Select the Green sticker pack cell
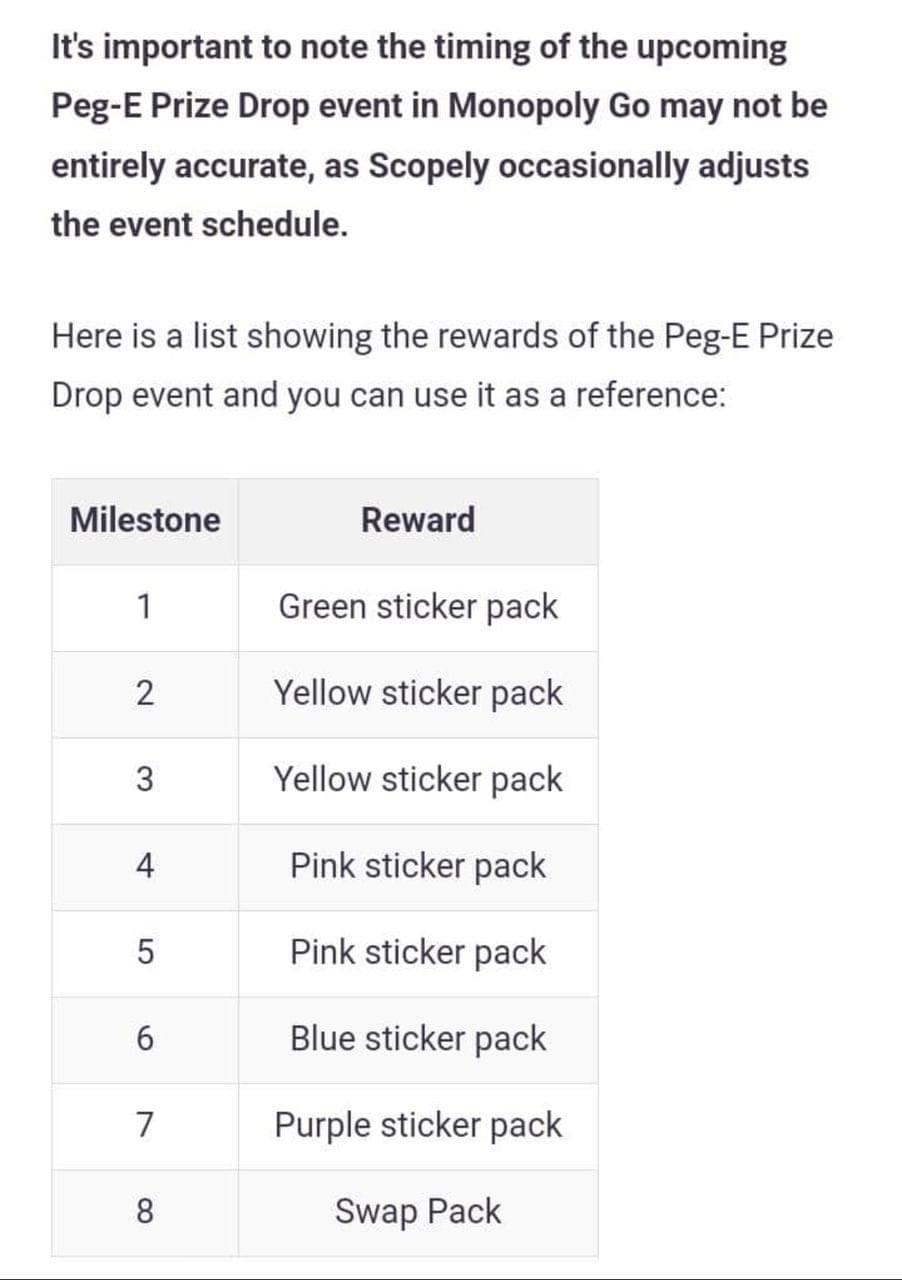This screenshot has height=1280, width=902. (x=418, y=607)
